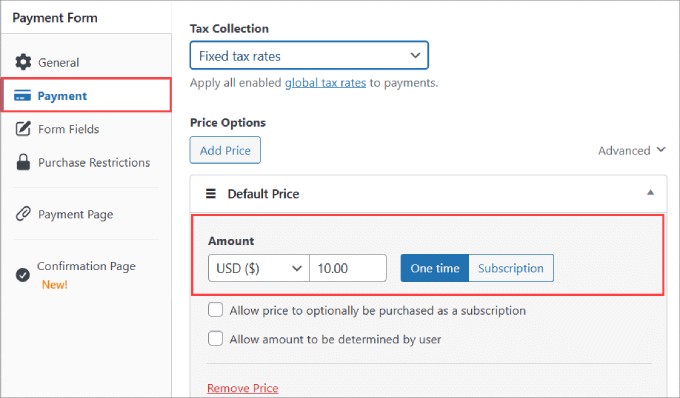The height and width of the screenshot is (398, 680).
Task: Enable optional subscription purchase checkbox
Action: (216, 310)
